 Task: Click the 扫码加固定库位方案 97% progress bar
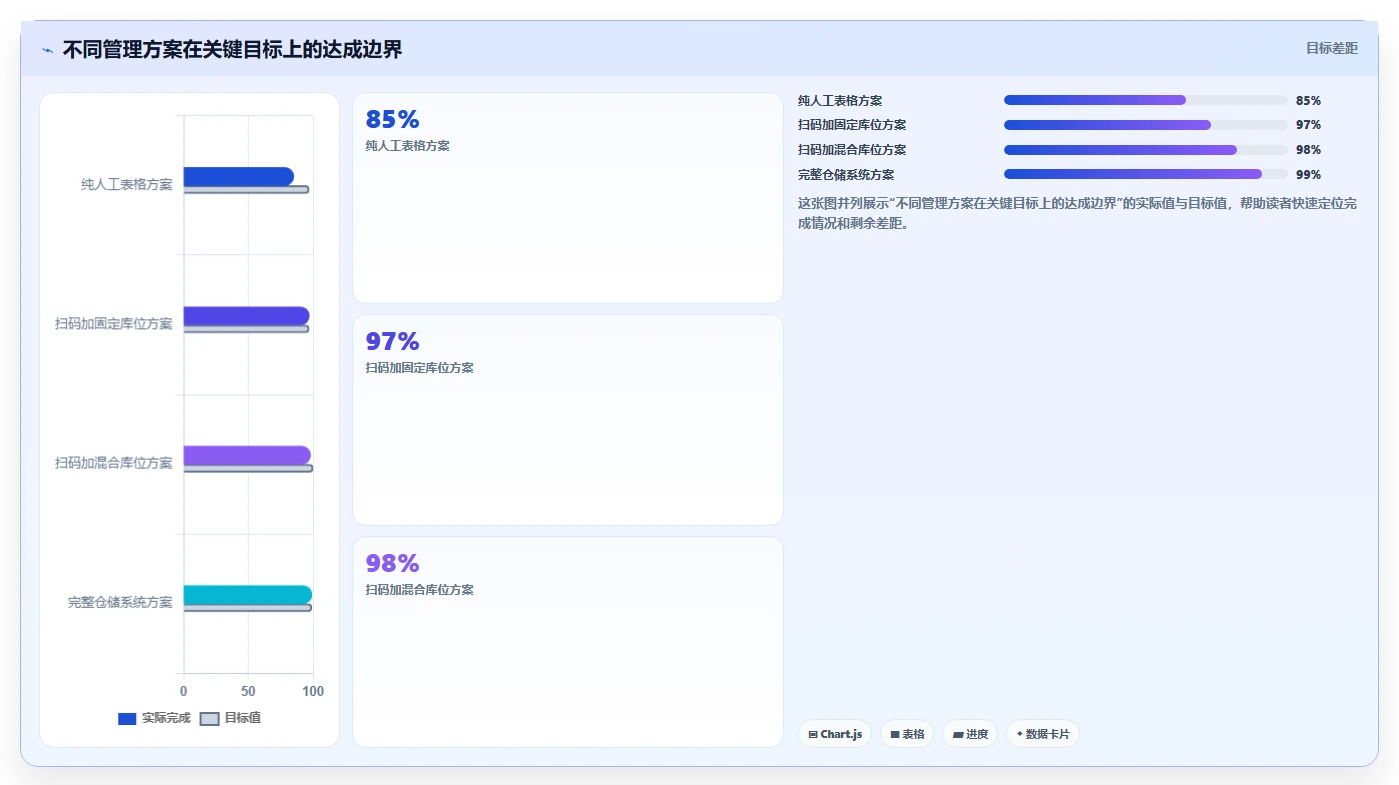coord(1146,125)
